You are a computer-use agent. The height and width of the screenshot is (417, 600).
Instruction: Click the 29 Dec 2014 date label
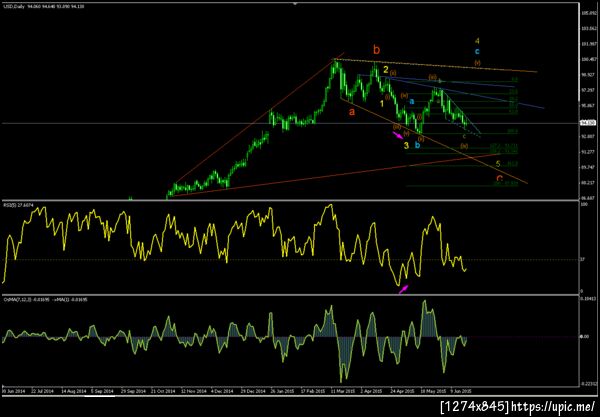click(253, 391)
